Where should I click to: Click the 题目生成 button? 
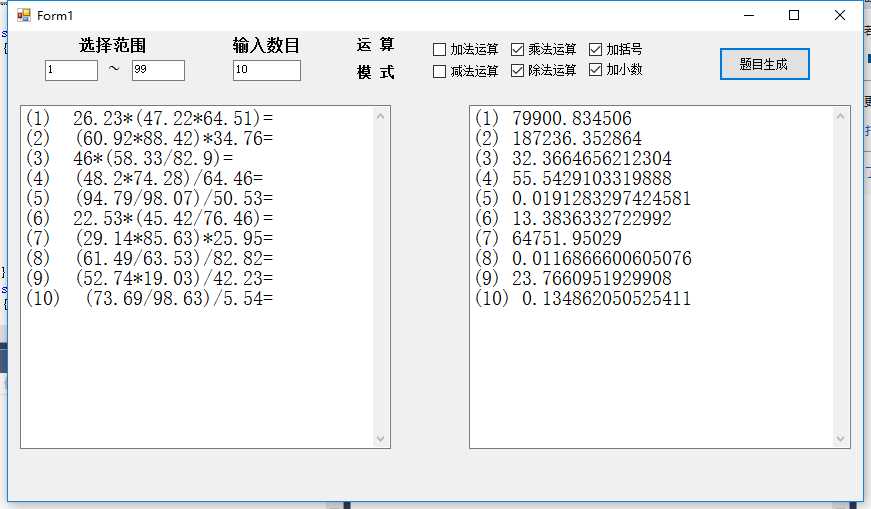pos(764,64)
